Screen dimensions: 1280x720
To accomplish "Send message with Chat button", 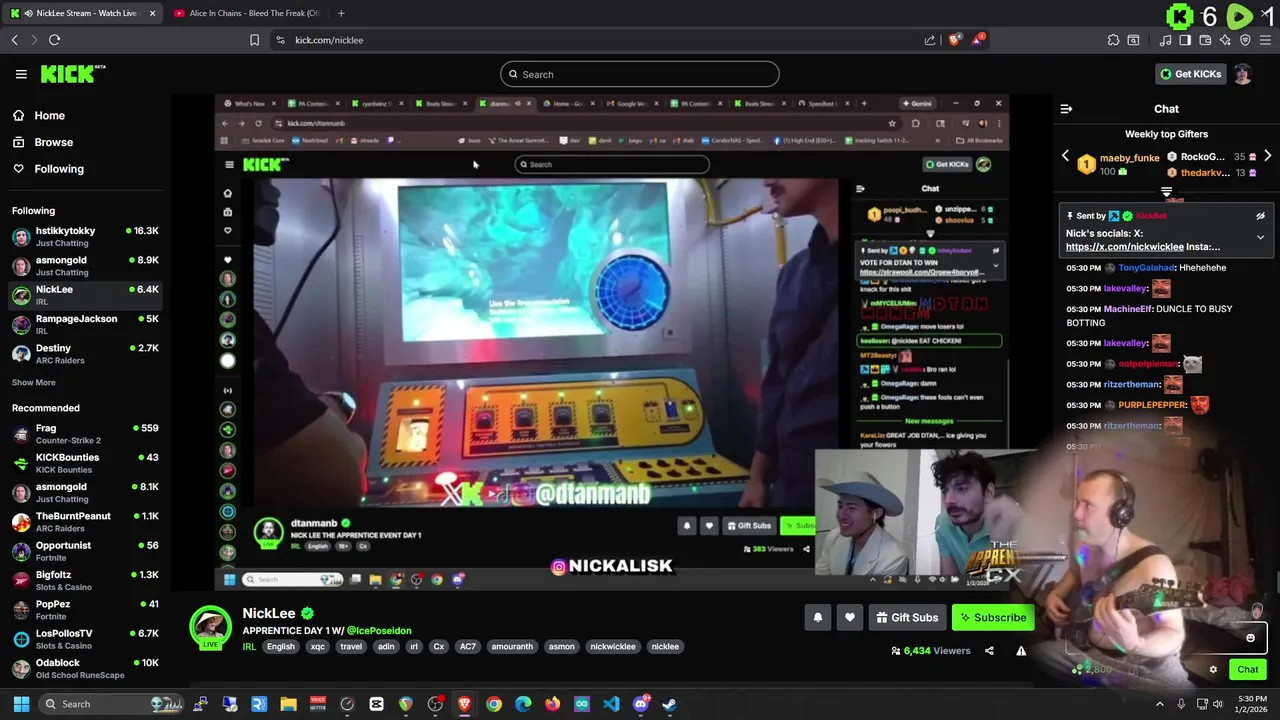I will [1248, 670].
